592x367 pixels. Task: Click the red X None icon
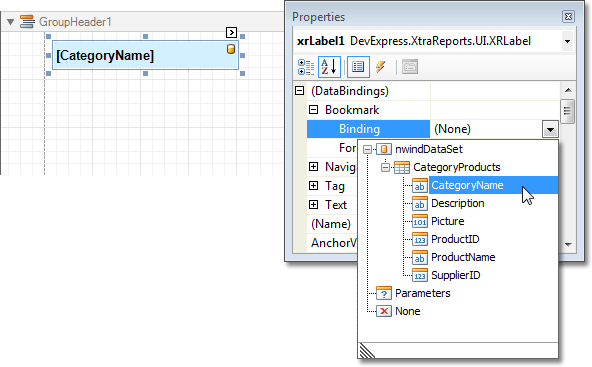384,311
